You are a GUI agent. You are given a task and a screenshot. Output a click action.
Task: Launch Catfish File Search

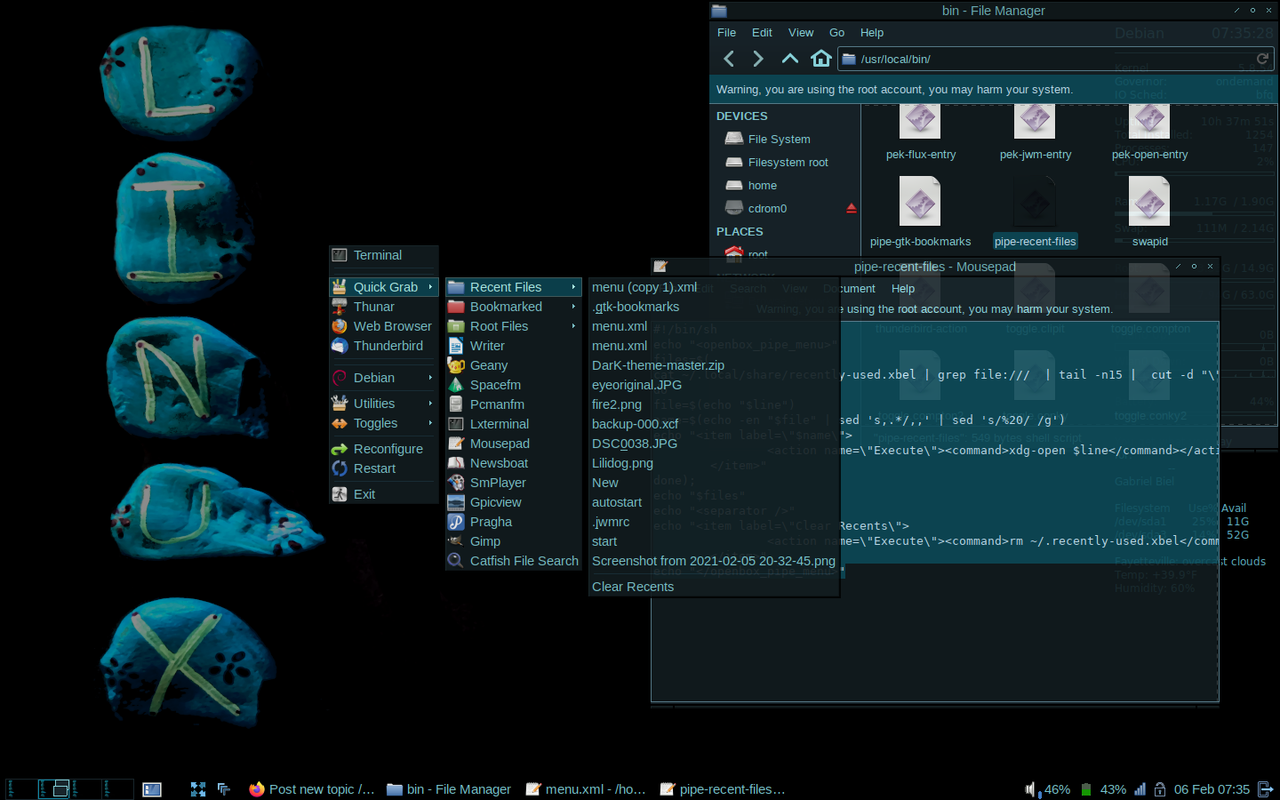(x=514, y=561)
